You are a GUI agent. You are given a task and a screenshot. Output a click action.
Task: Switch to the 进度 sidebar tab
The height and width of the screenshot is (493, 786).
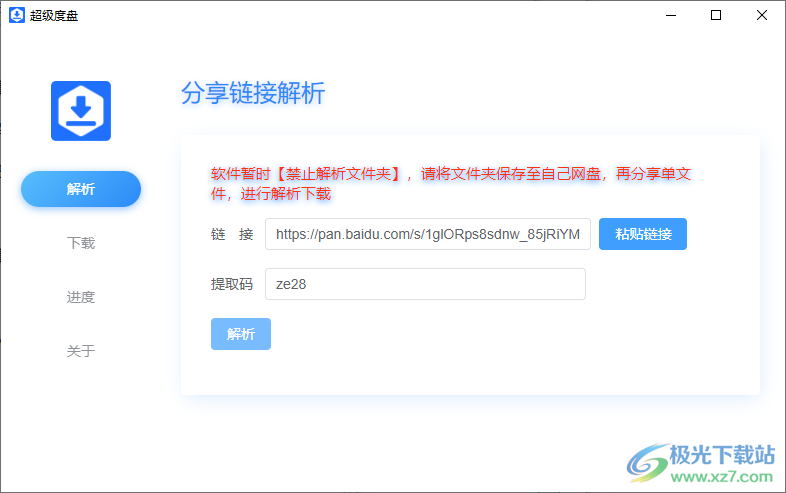tap(81, 297)
